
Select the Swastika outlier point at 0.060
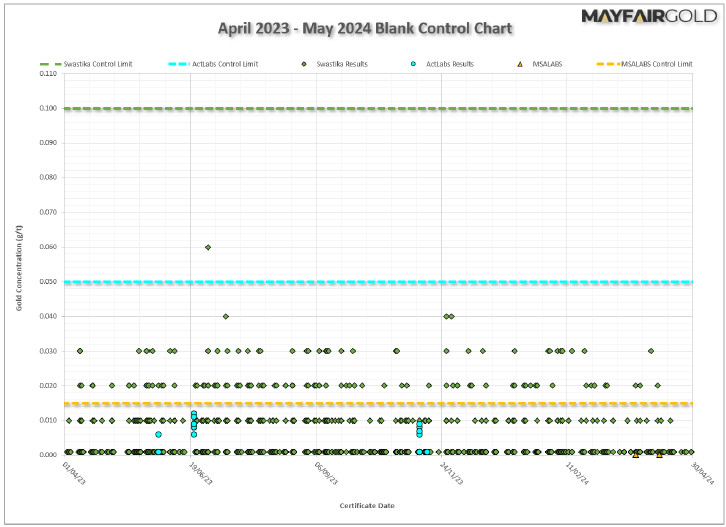208,247
